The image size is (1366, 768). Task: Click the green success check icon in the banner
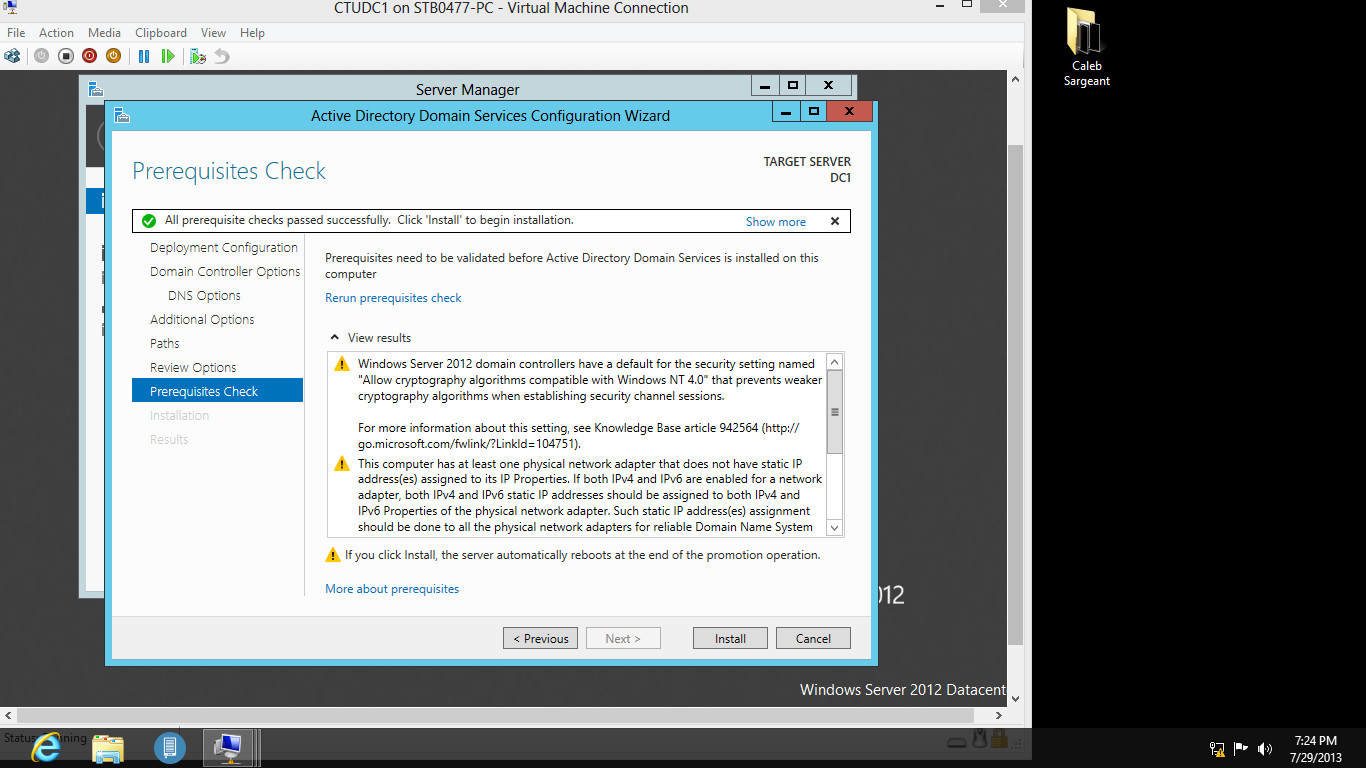point(149,221)
